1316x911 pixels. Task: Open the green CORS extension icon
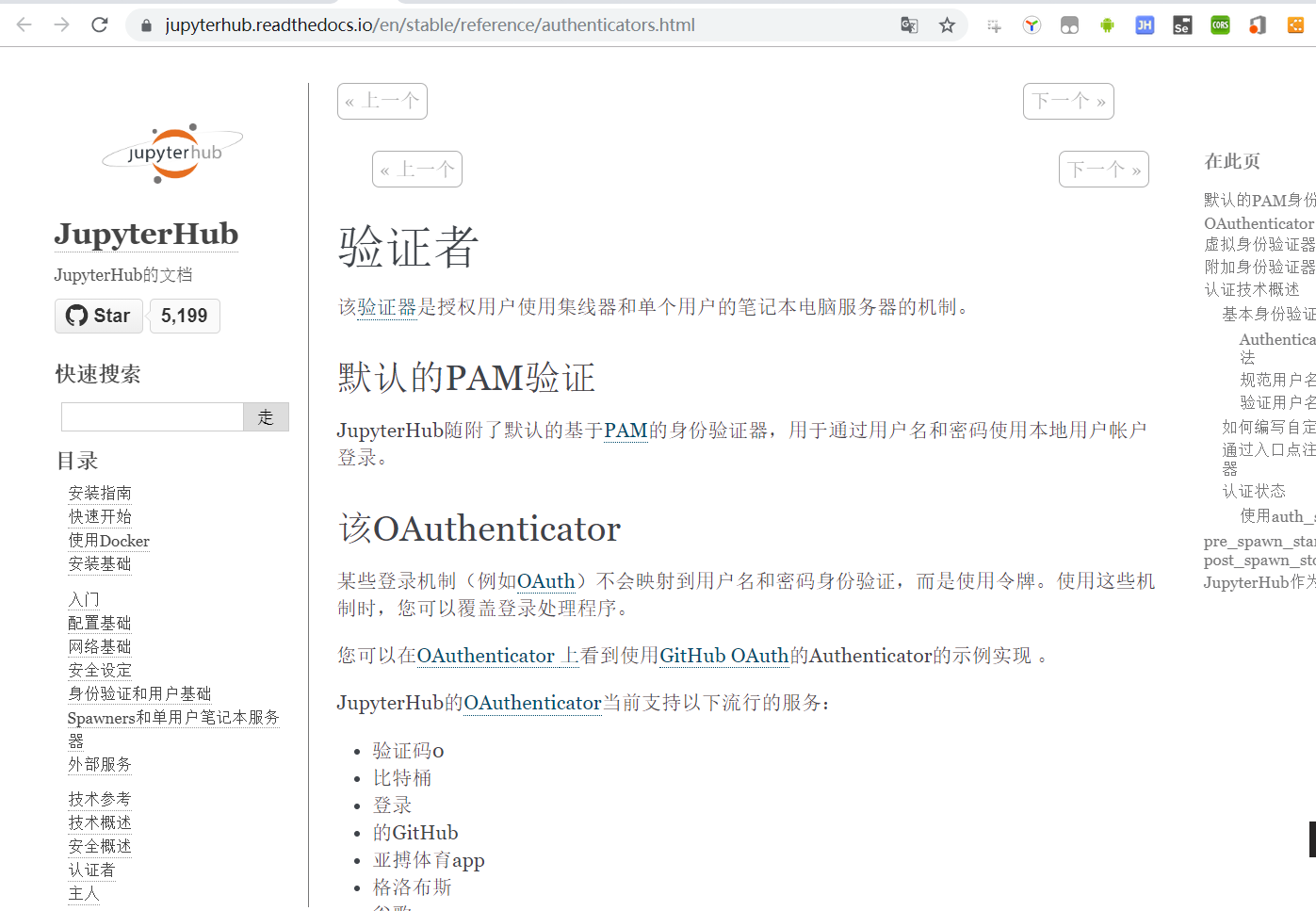(1220, 25)
